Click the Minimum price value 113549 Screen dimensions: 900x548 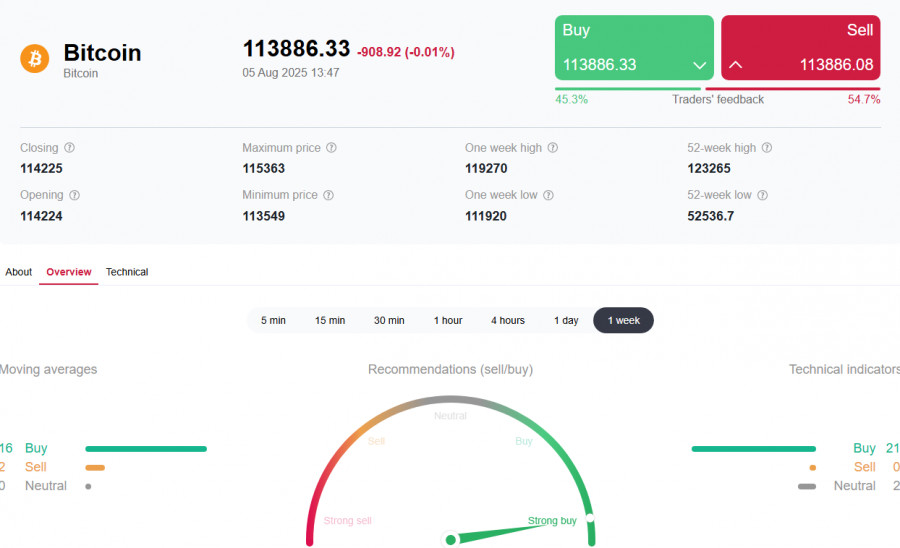click(263, 216)
